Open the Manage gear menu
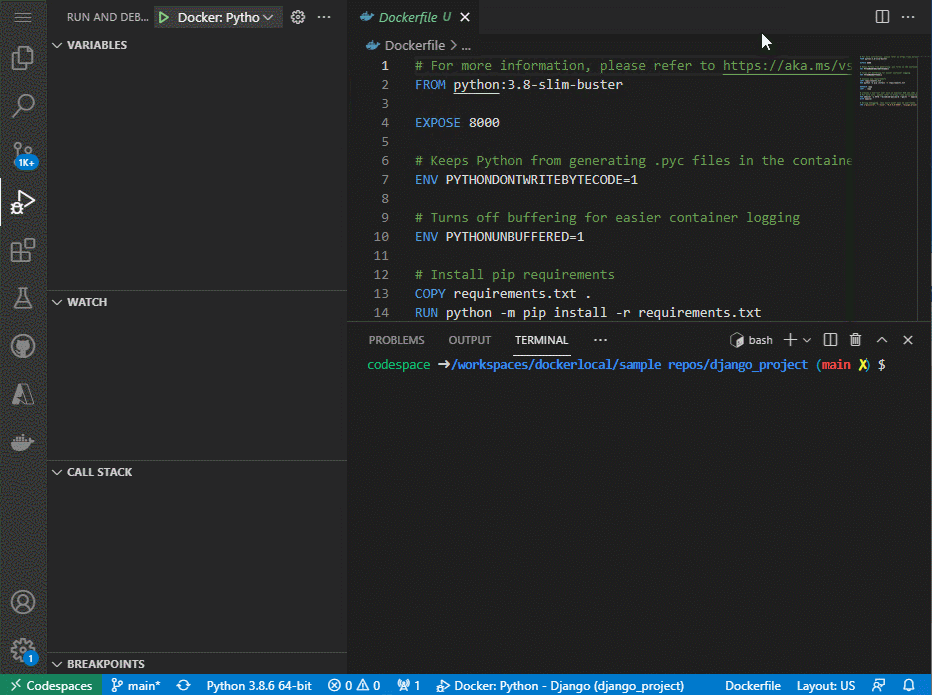Image resolution: width=932 pixels, height=695 pixels. pos(23,650)
